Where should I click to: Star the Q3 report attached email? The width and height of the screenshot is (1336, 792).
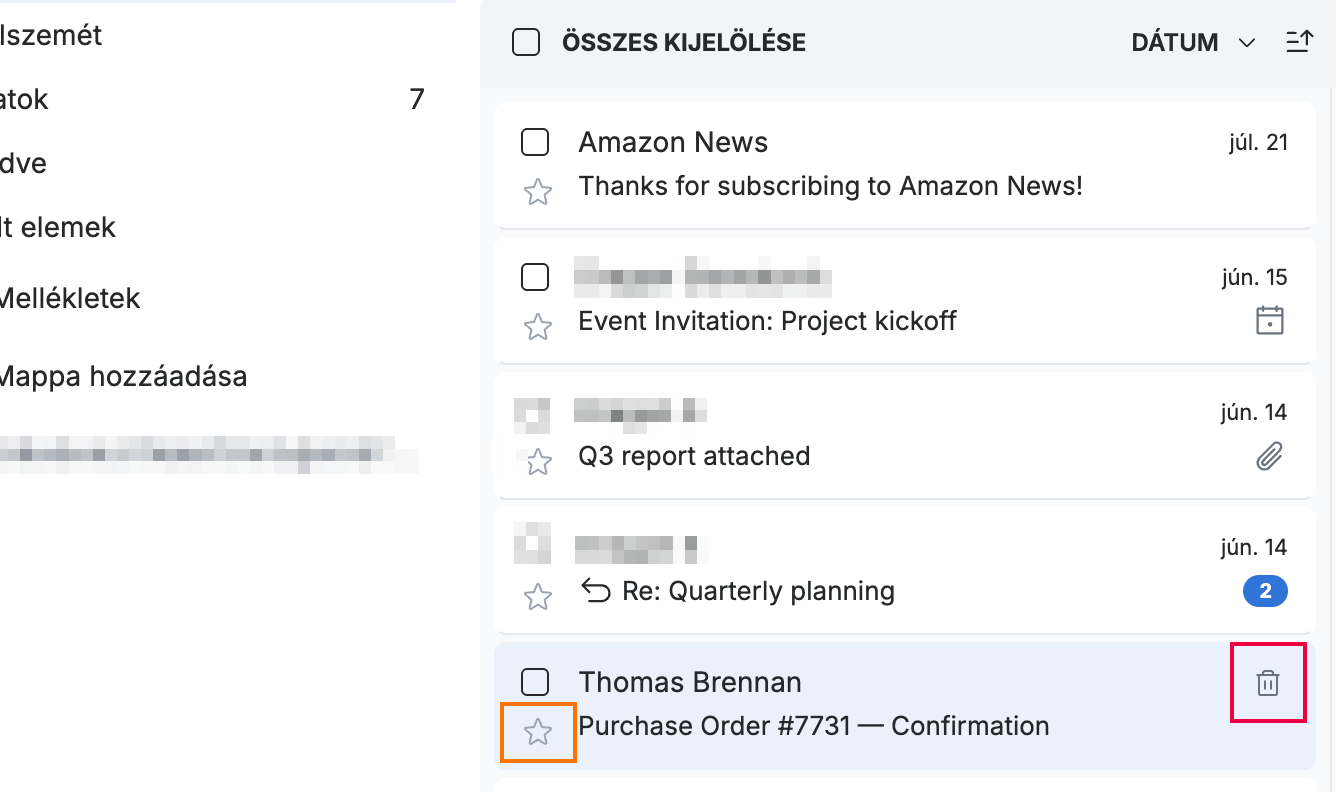point(538,462)
